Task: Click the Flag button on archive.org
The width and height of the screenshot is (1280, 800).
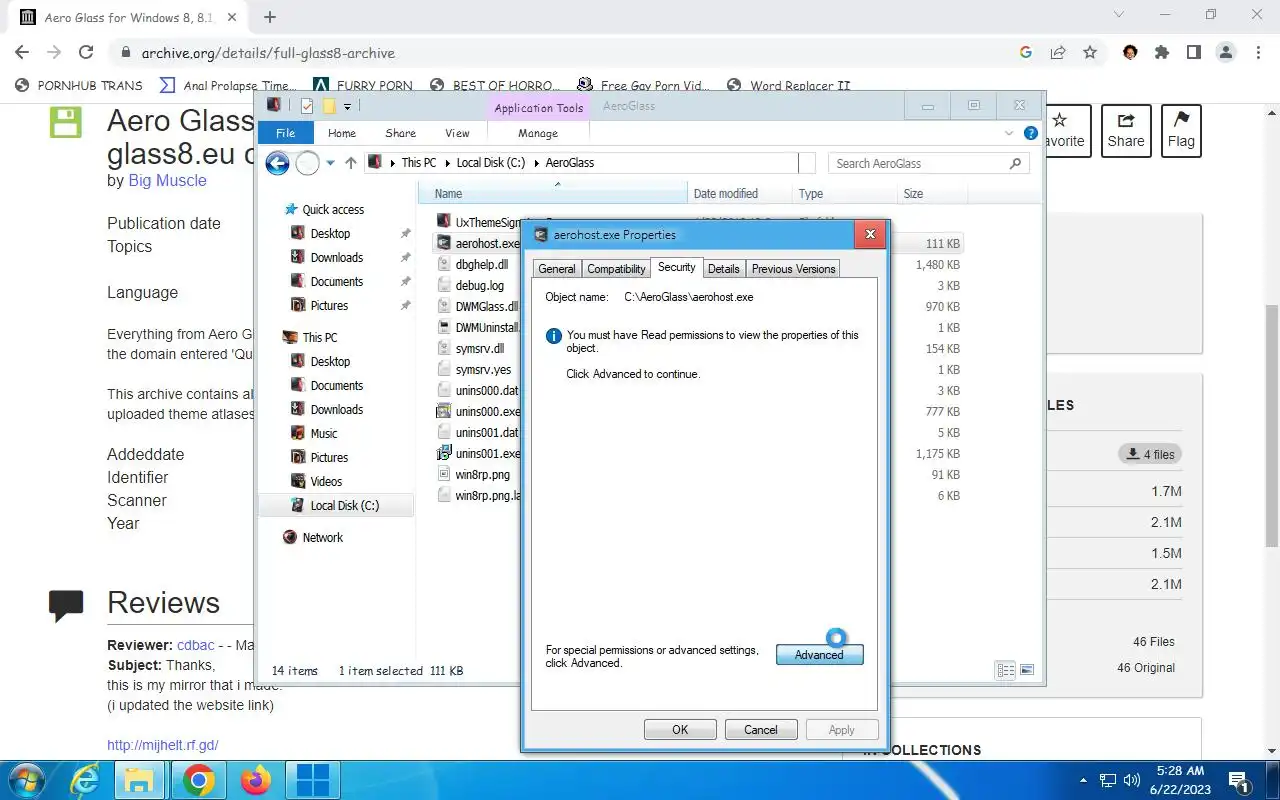Action: point(1181,130)
